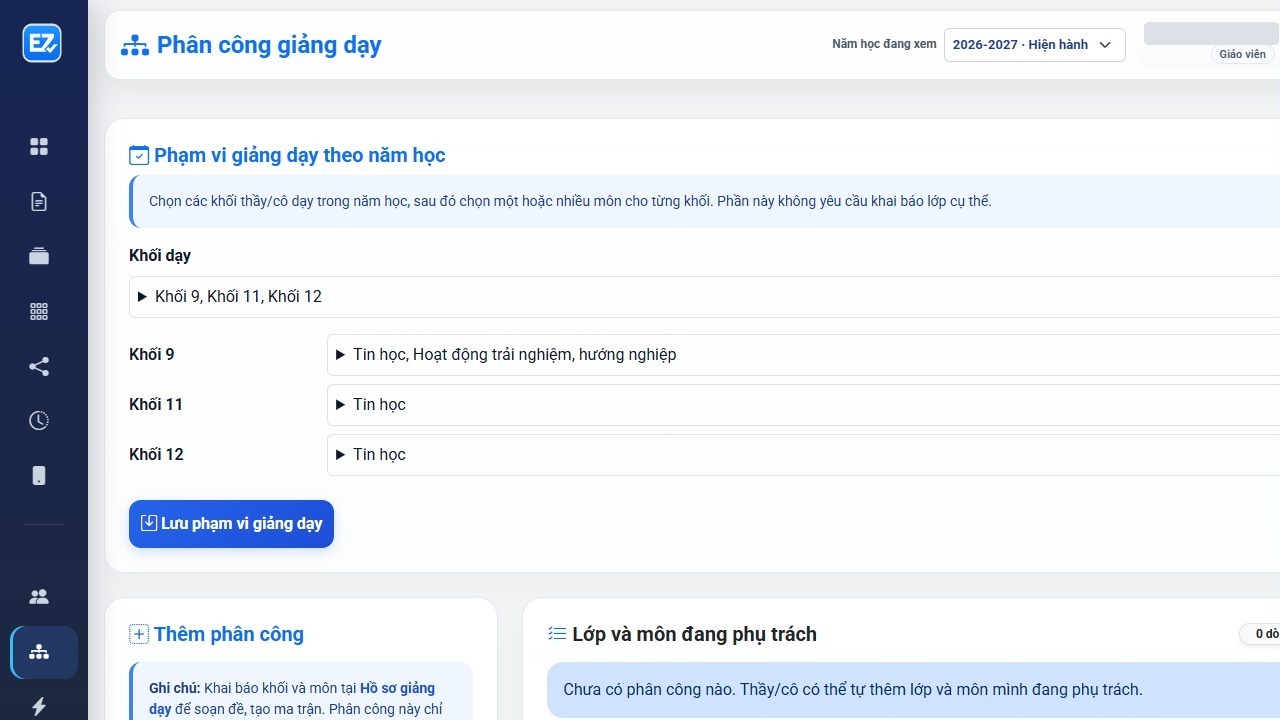Viewport: 1280px width, 720px height.
Task: Expand the Khối 9, Khối 11, Khối 12 selector
Action: click(x=704, y=297)
